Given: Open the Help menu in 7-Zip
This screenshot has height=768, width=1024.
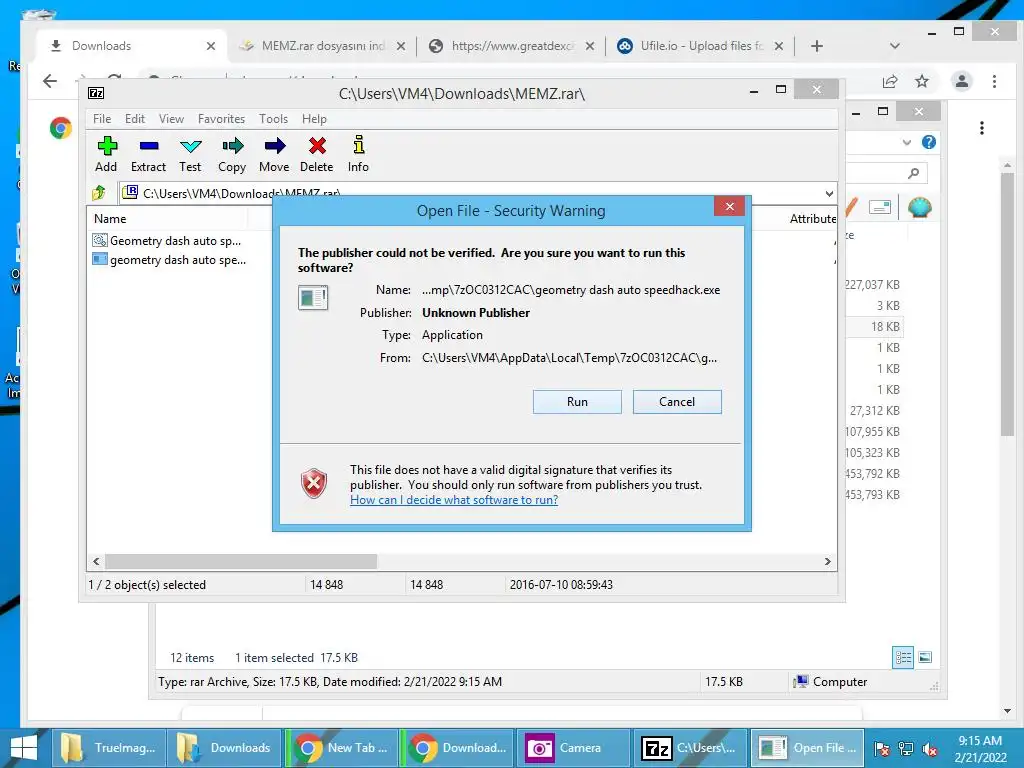Looking at the screenshot, I should point(314,119).
